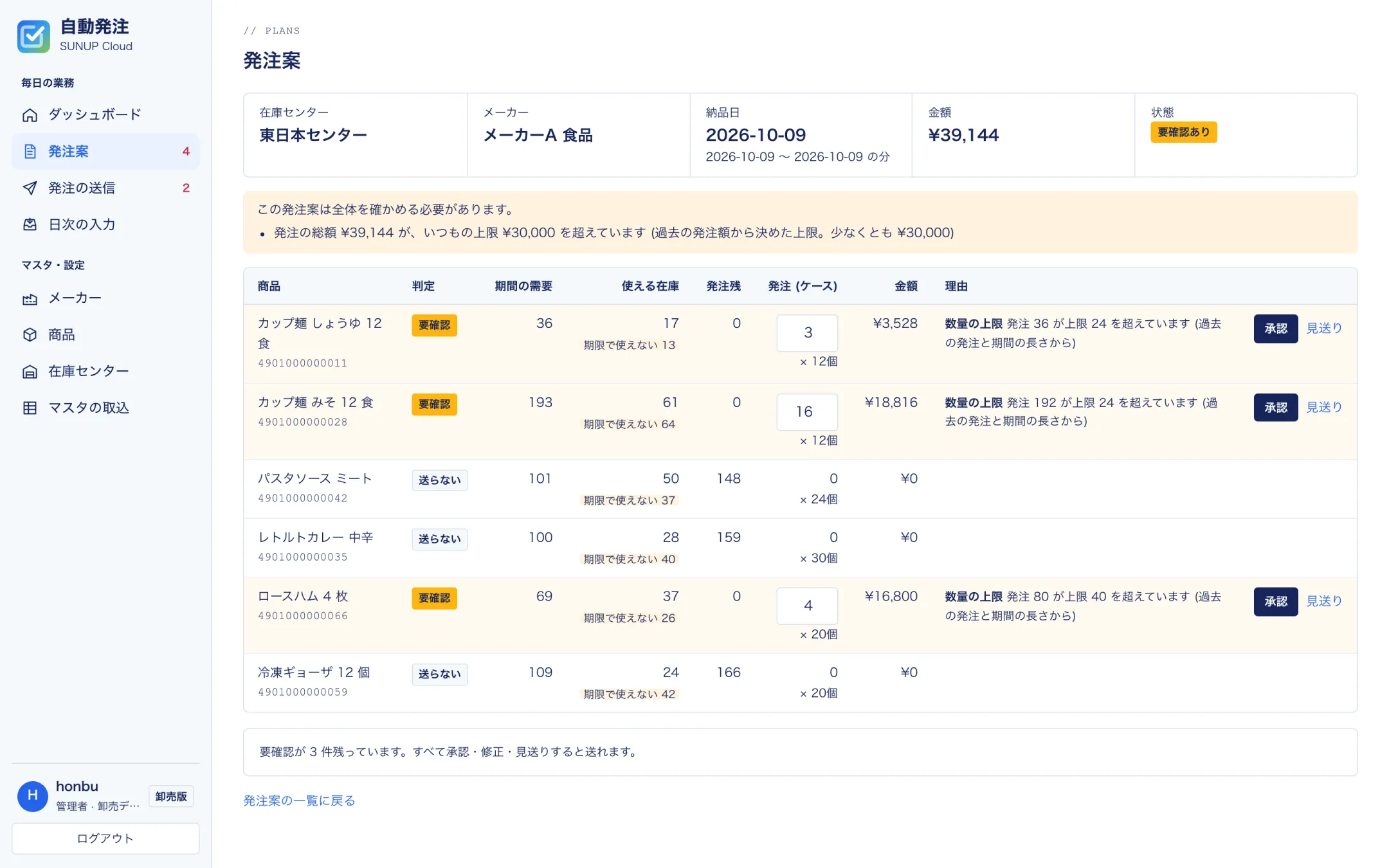The image size is (1389, 868).
Task: Click the 発注の送信 count badge 2
Action: (186, 188)
